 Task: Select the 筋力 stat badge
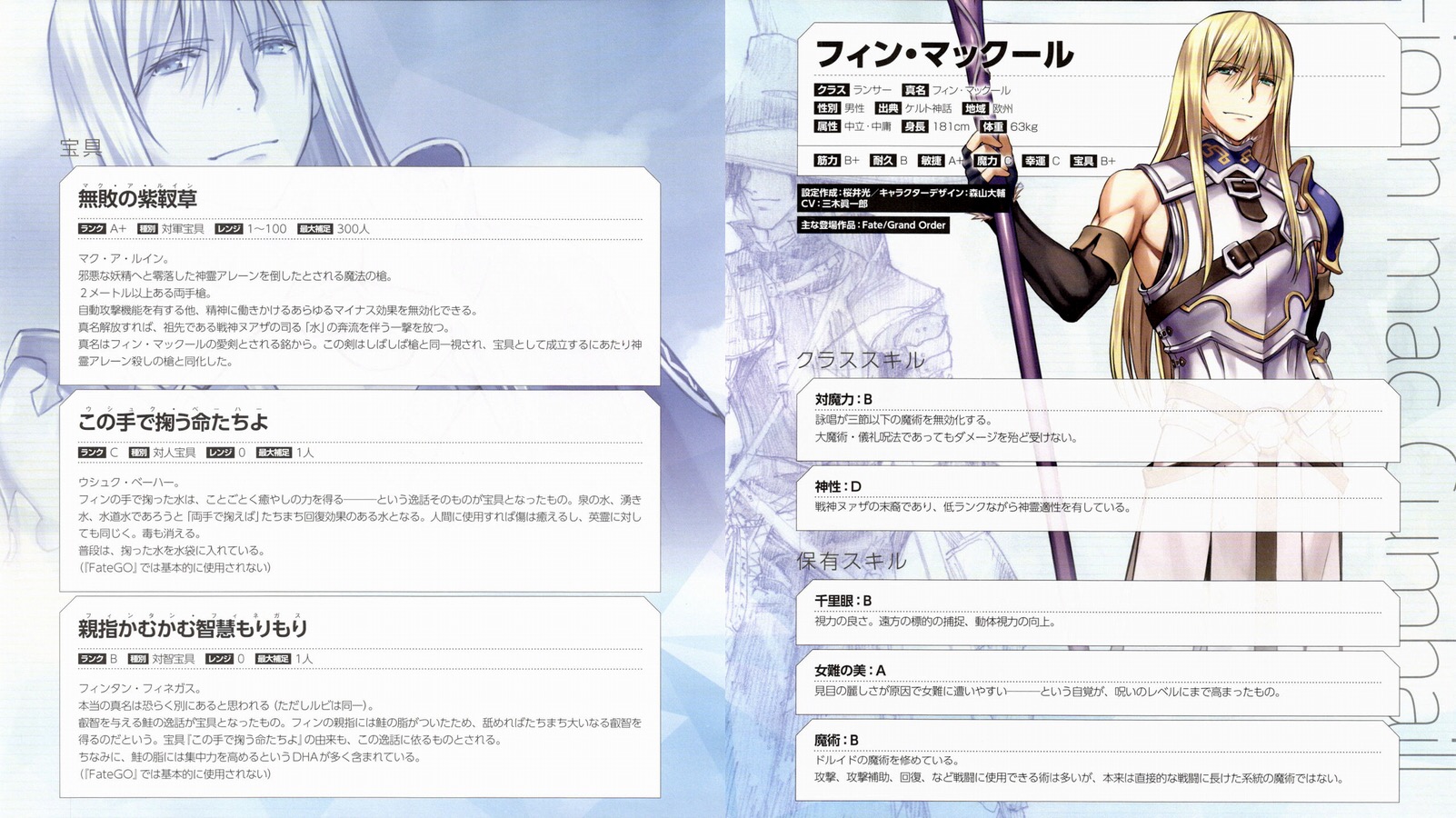point(827,161)
